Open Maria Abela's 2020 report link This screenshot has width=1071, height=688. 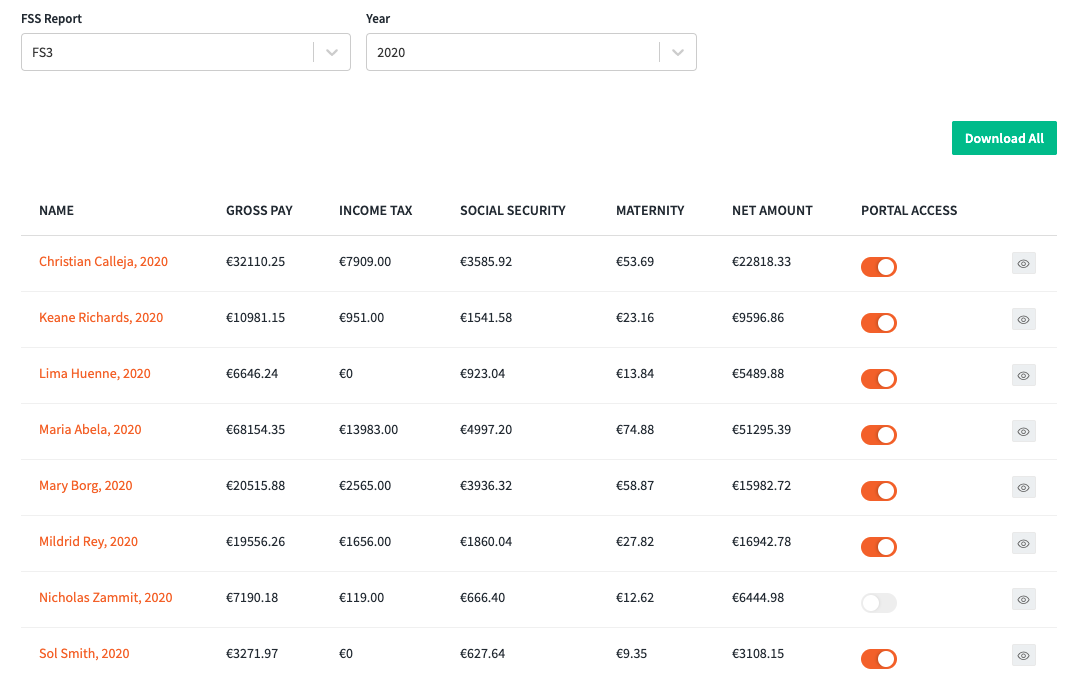coord(90,428)
